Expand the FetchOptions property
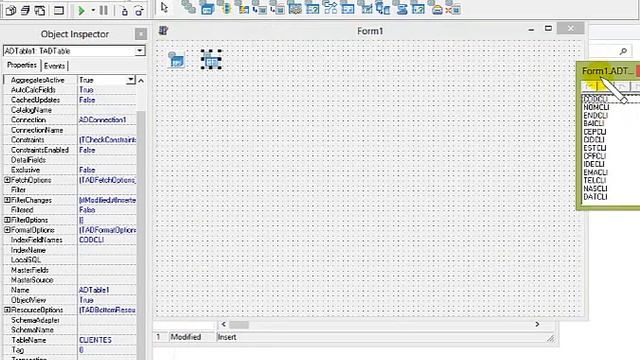Screen dimensions: 640x360 (x=7, y=180)
